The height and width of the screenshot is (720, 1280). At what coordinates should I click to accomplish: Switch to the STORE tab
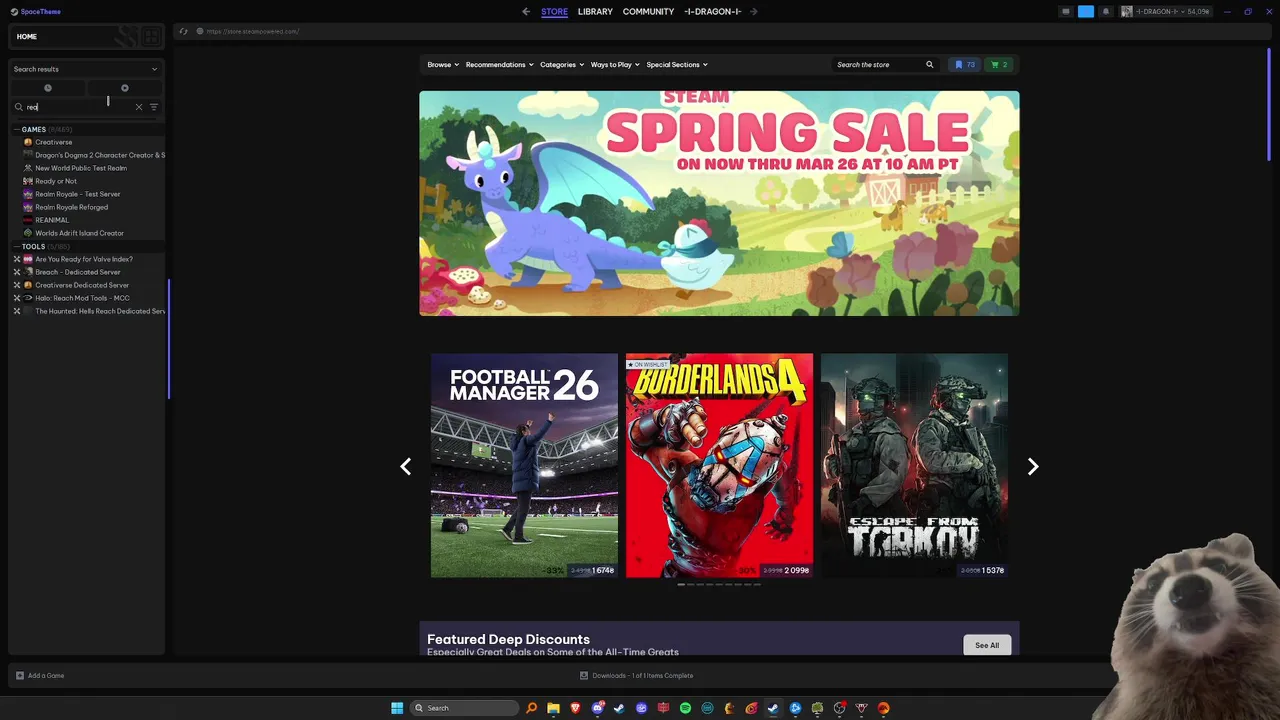[554, 11]
